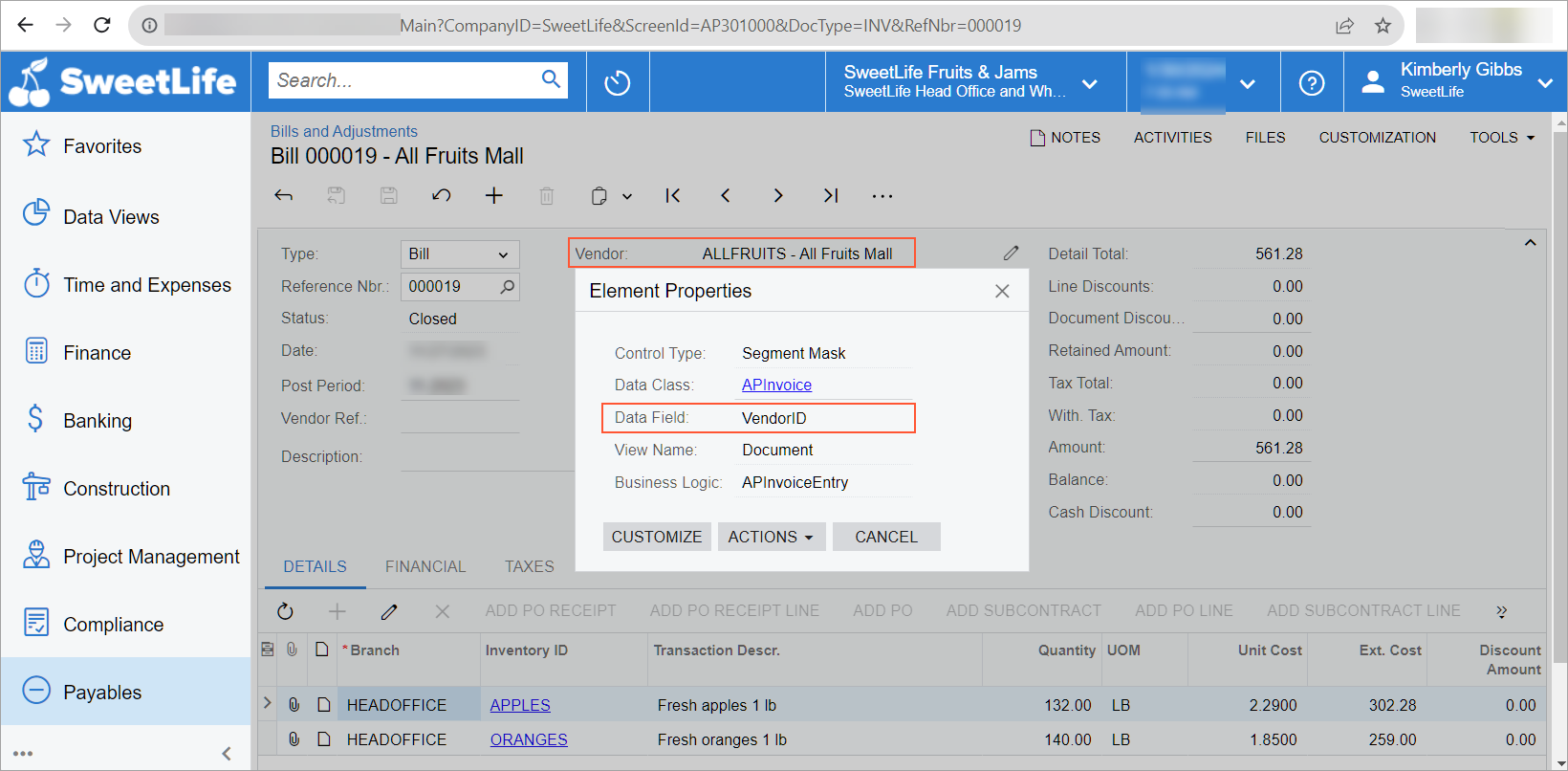Switch to the FINANCIAL tab
The height and width of the screenshot is (771, 1568).
[x=425, y=566]
